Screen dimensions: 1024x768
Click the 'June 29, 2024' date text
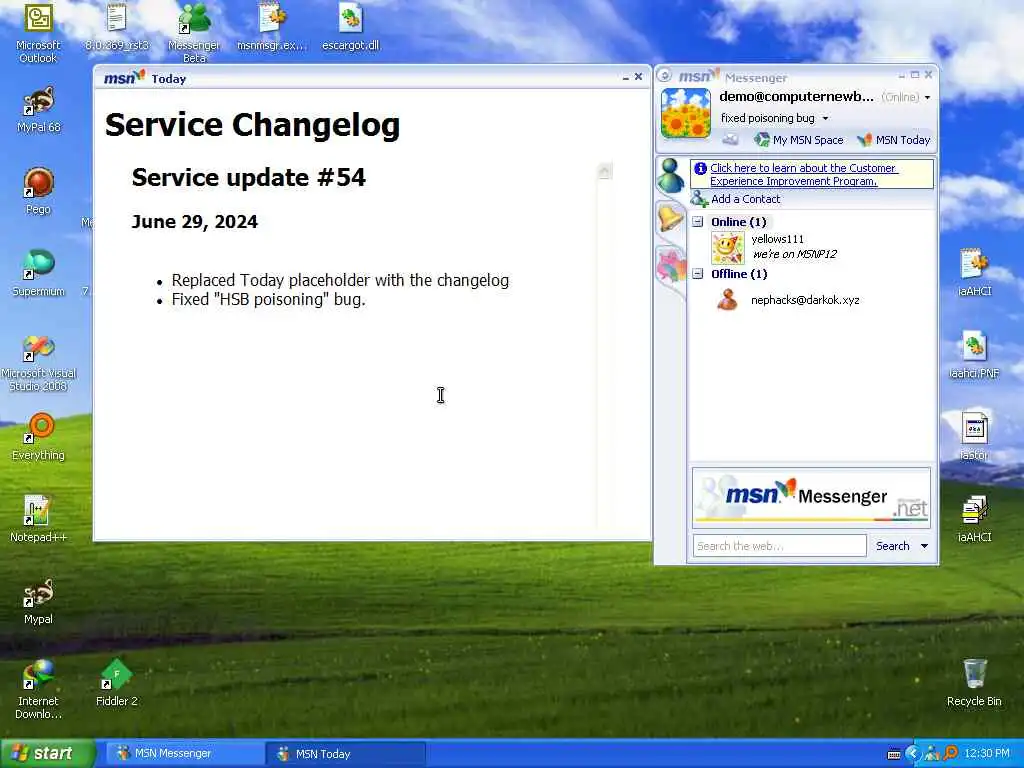(x=195, y=222)
